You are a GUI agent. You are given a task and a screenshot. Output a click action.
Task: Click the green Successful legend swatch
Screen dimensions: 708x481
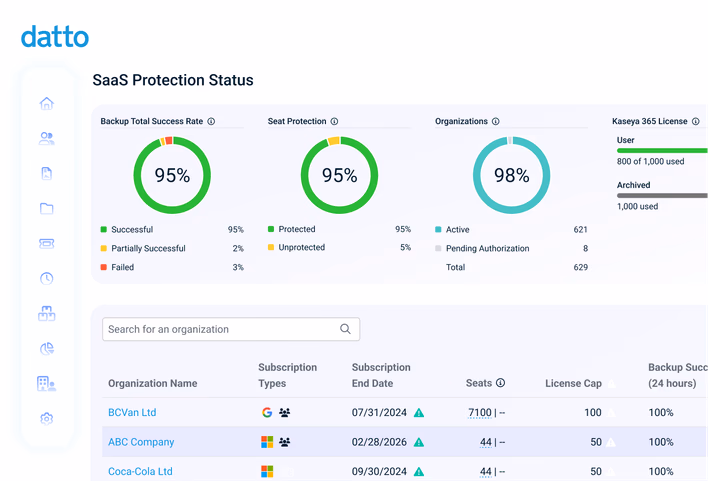[x=103, y=229]
